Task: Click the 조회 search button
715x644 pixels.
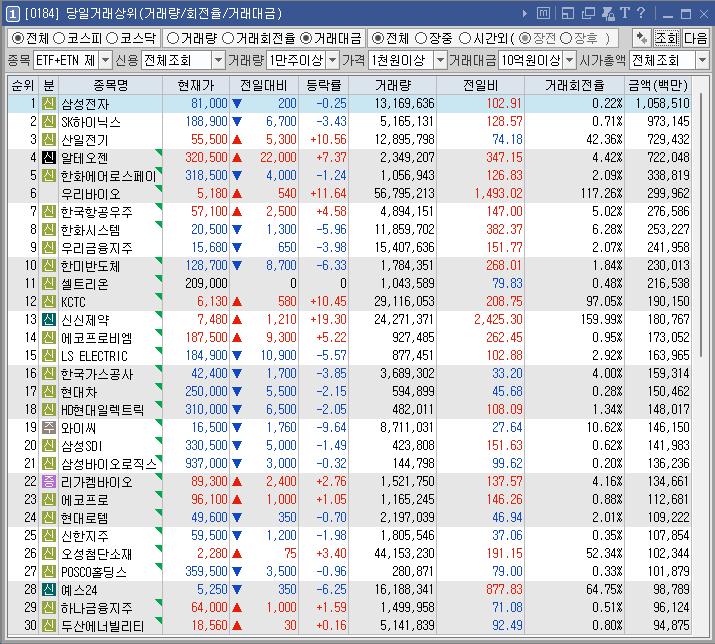Action: 667,38
